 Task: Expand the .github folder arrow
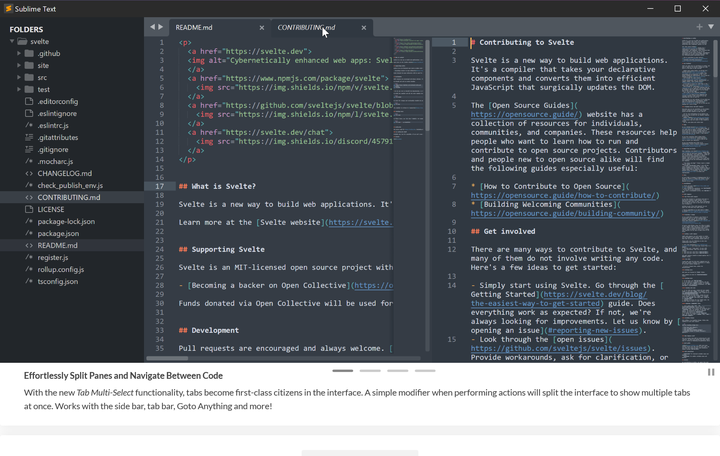19,53
